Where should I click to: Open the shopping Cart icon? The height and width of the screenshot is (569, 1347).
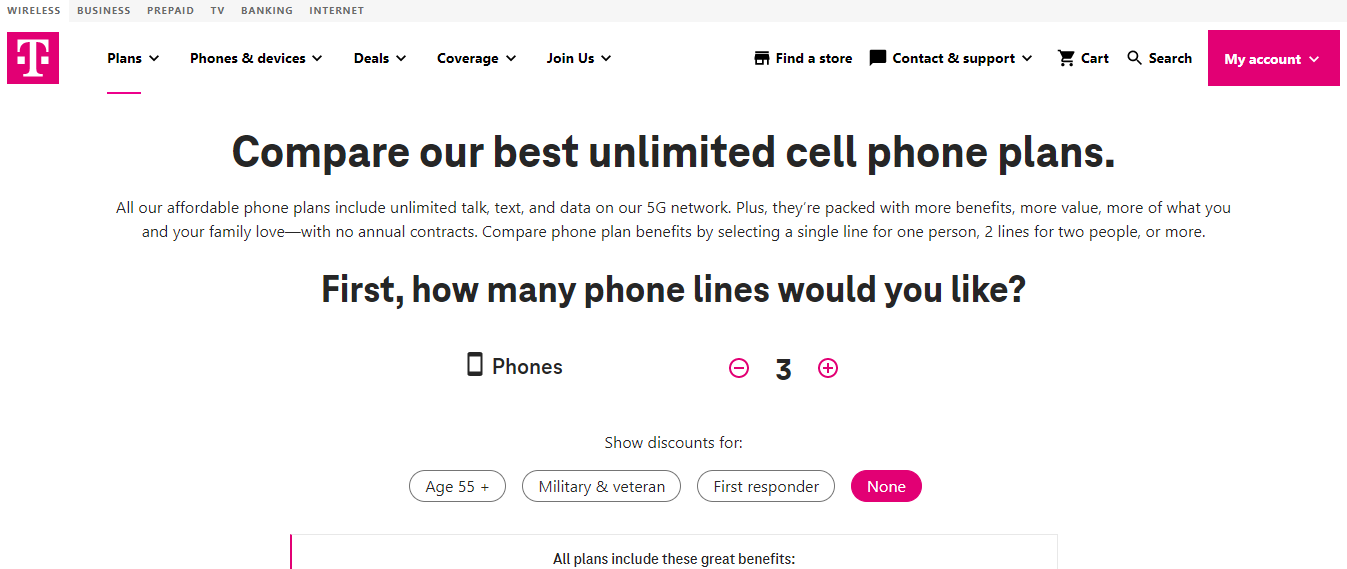coord(1066,58)
